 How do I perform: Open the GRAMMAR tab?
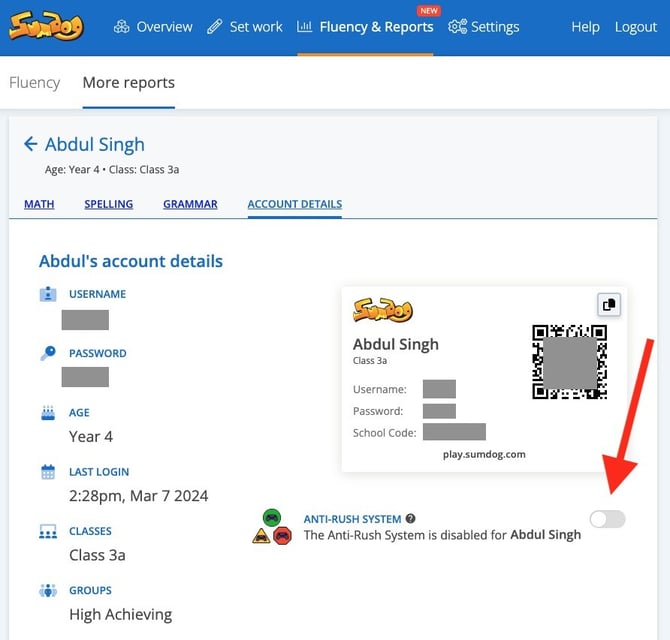click(x=190, y=204)
